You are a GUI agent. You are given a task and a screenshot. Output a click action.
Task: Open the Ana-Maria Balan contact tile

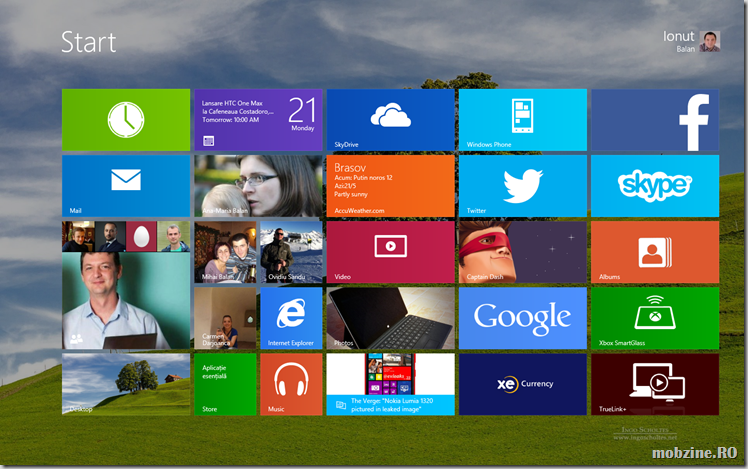[258, 186]
